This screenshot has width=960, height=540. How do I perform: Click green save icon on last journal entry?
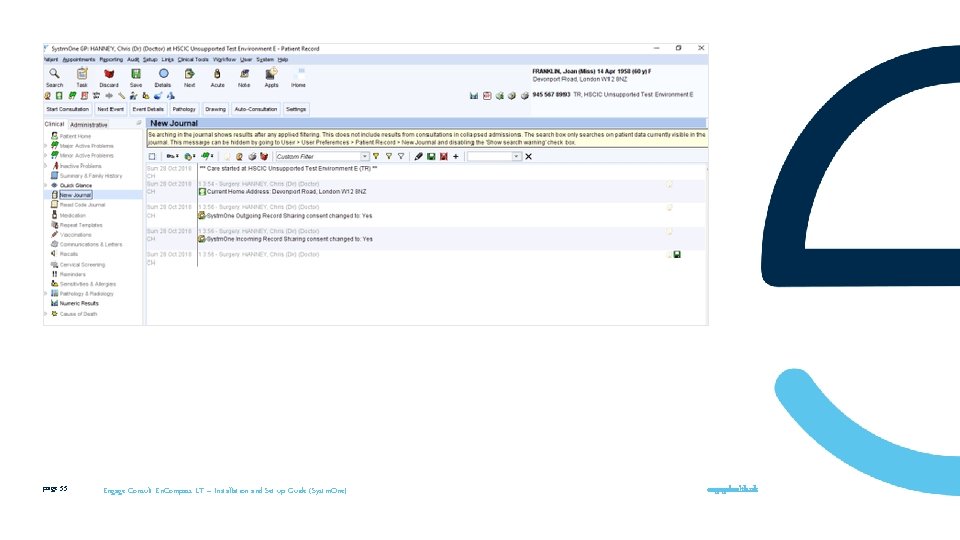677,254
